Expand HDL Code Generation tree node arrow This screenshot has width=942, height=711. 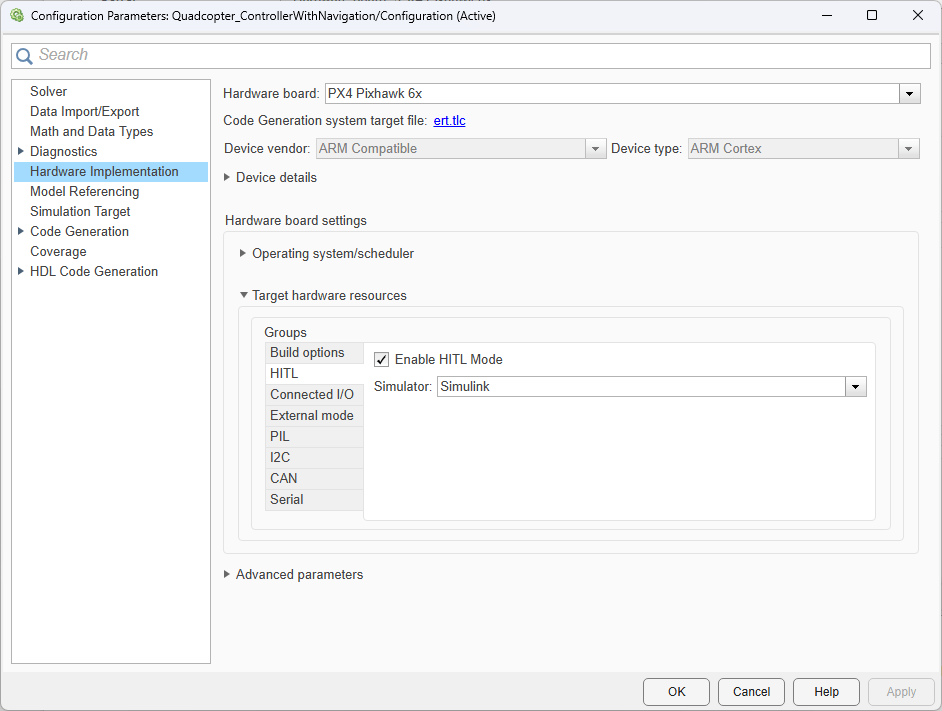tap(20, 271)
